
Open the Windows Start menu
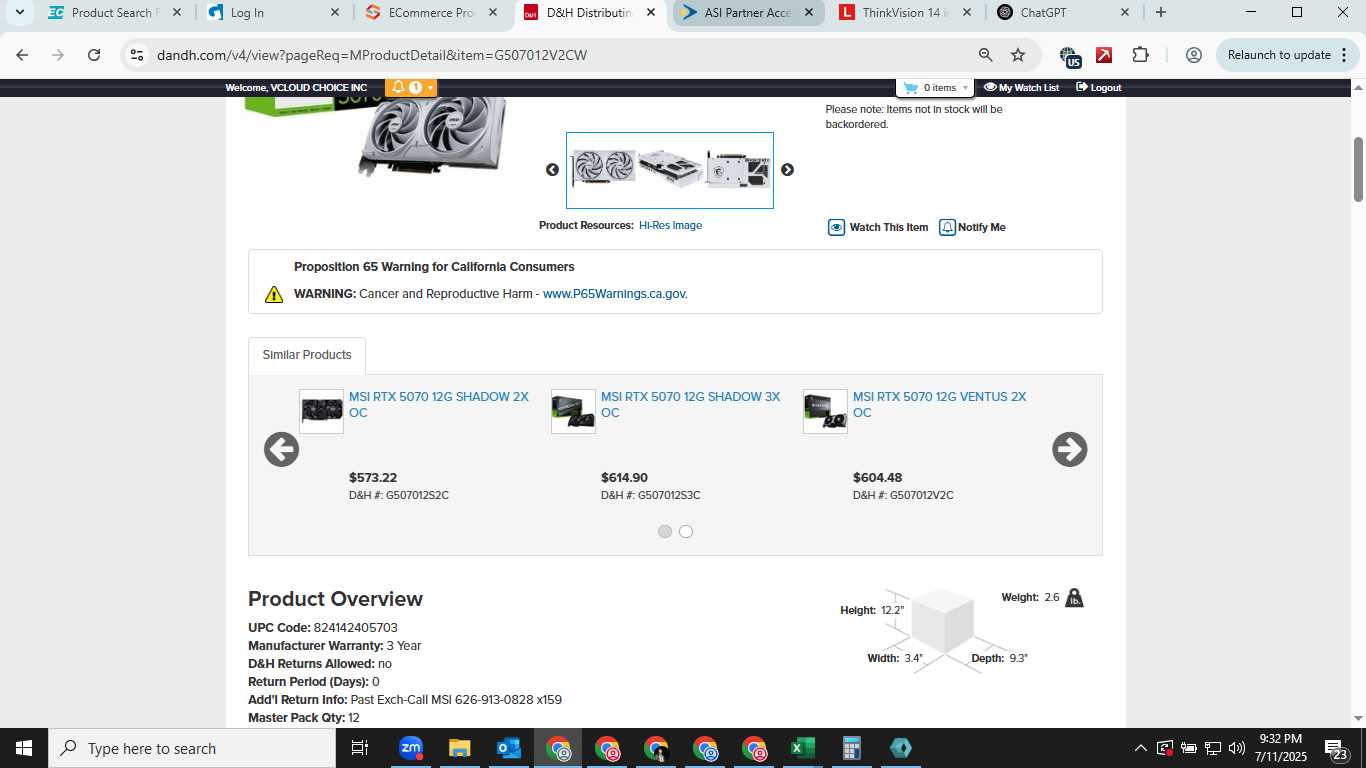24,748
